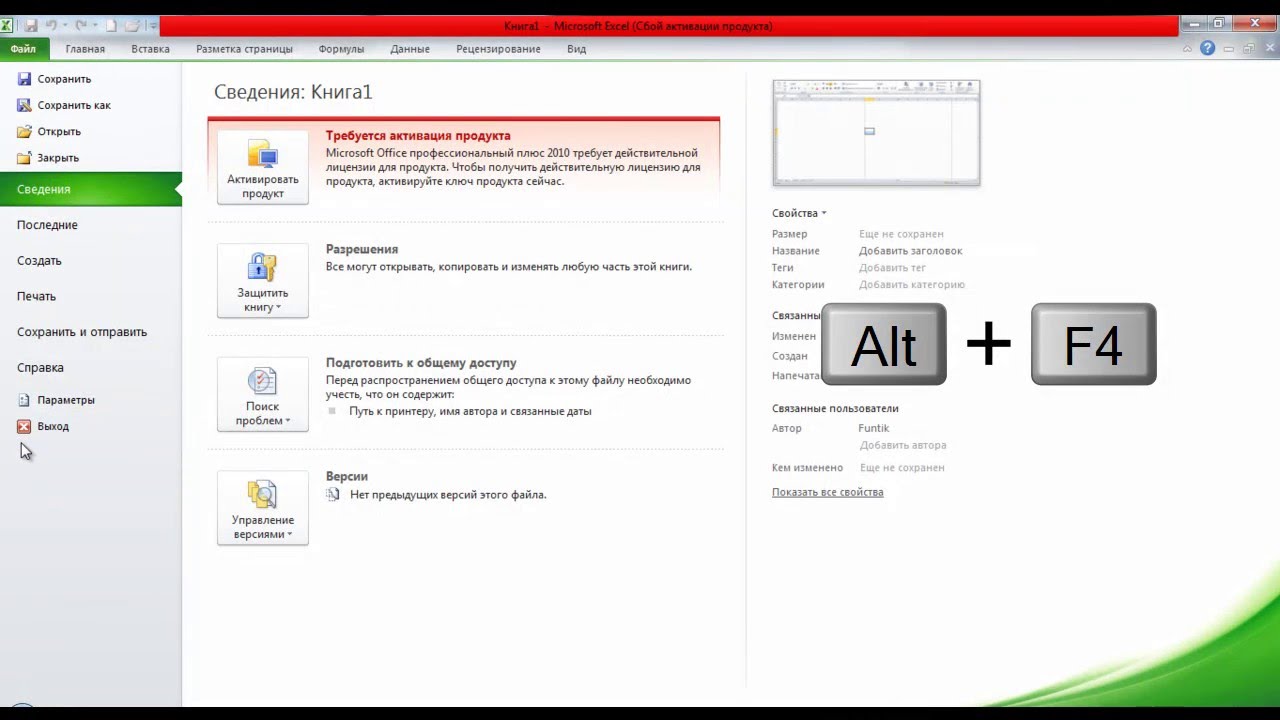This screenshot has height=720, width=1280.
Task: Click the red Выход exit icon
Action: [24, 426]
